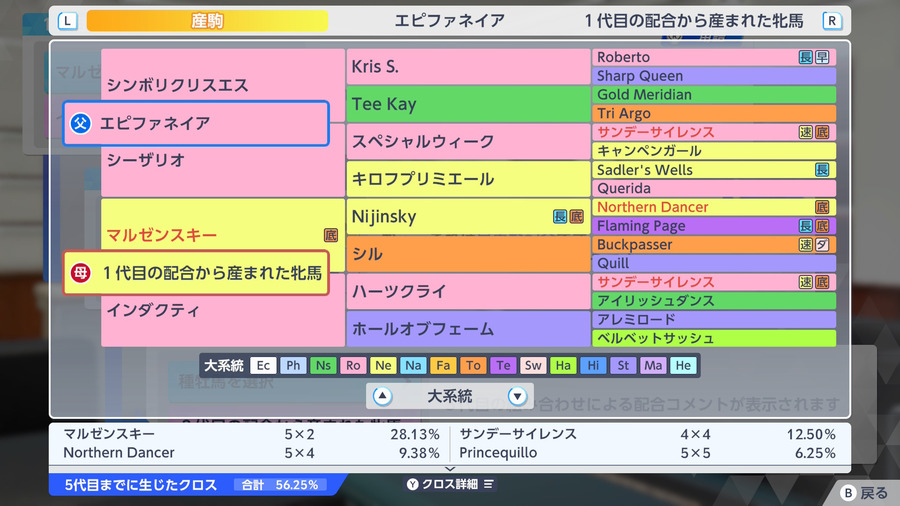This screenshot has height=506, width=900.
Task: Select Quill in fourth generation
Action: coord(714,263)
